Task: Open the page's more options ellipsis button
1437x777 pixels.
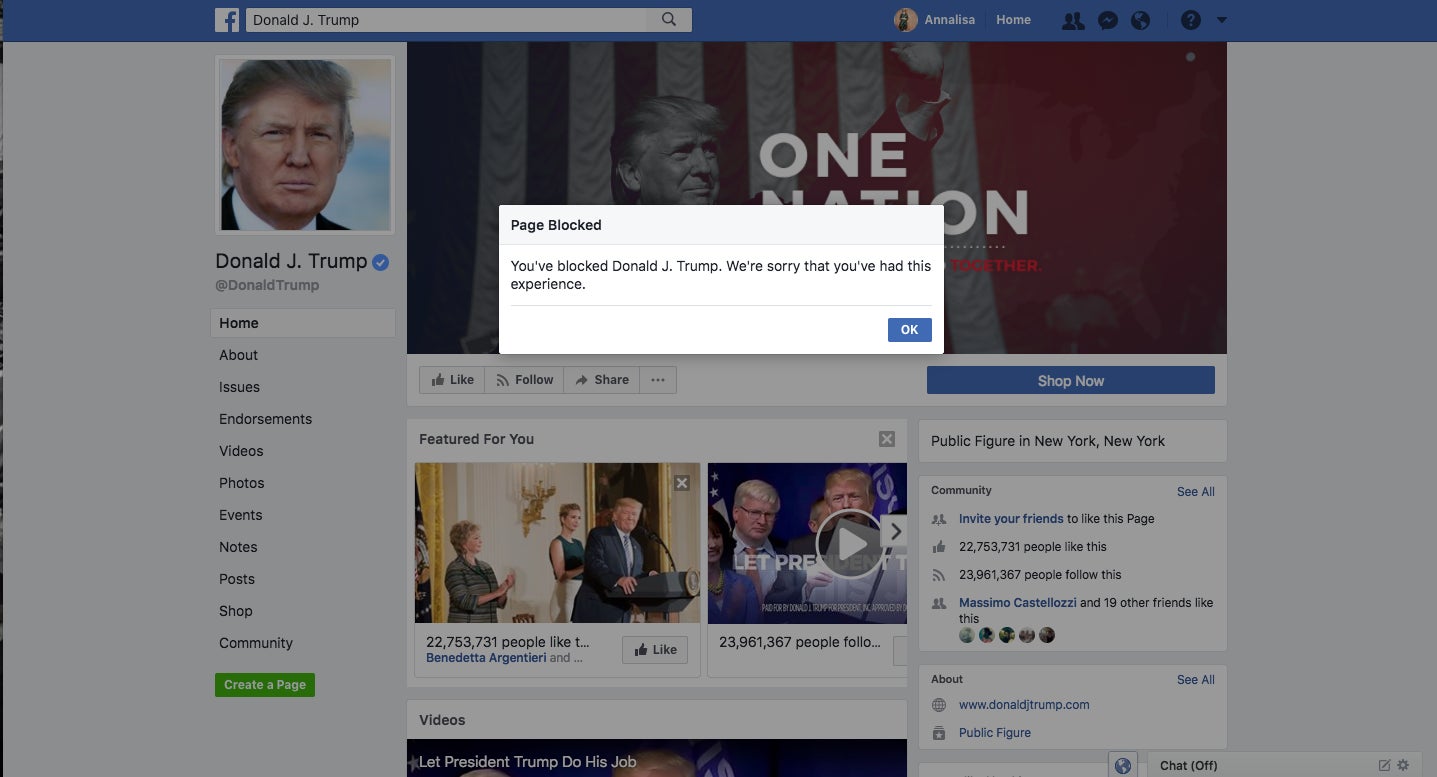Action: pos(657,380)
